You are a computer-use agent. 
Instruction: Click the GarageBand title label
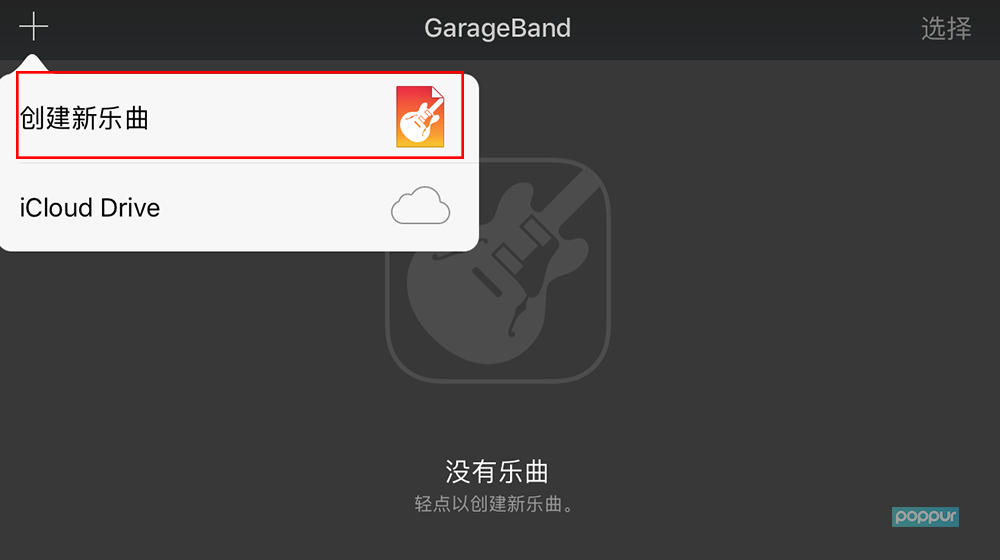click(497, 28)
